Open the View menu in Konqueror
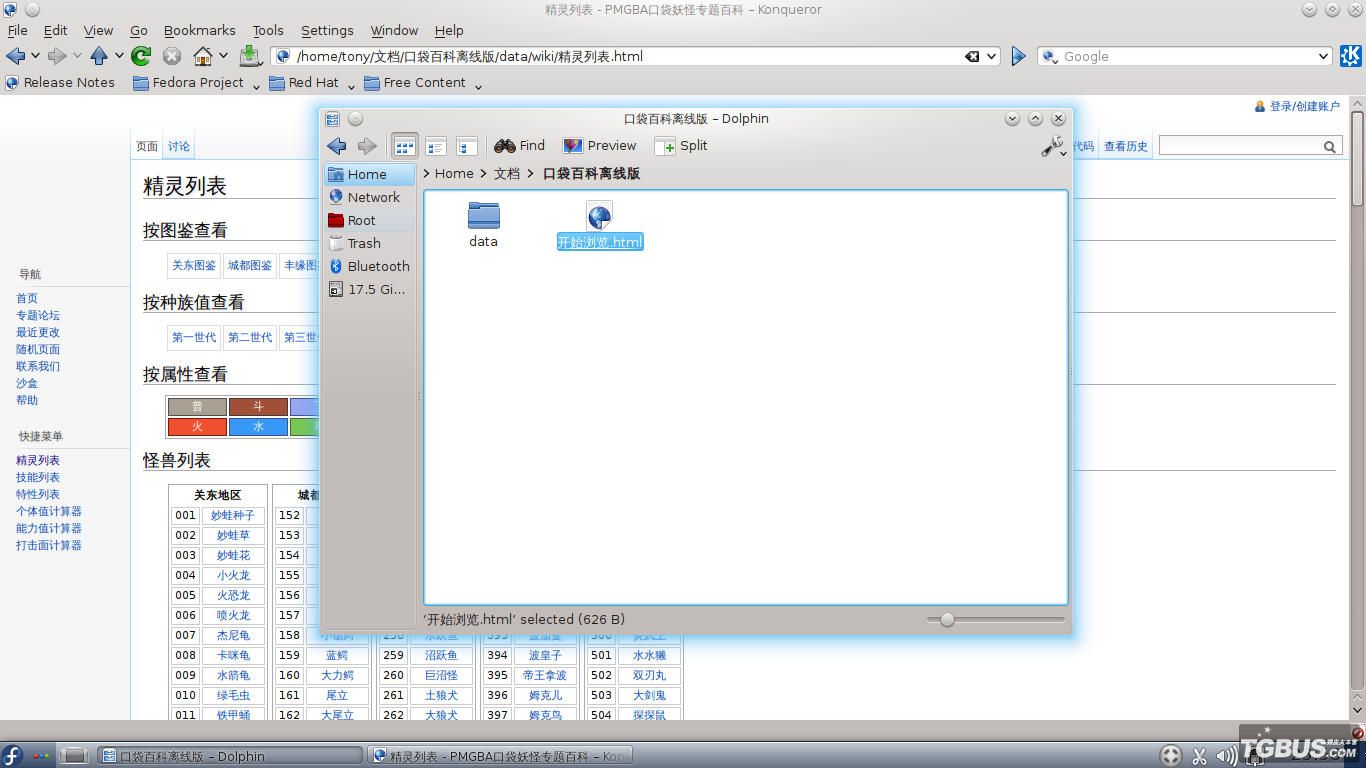This screenshot has height=768, width=1366. click(x=98, y=30)
